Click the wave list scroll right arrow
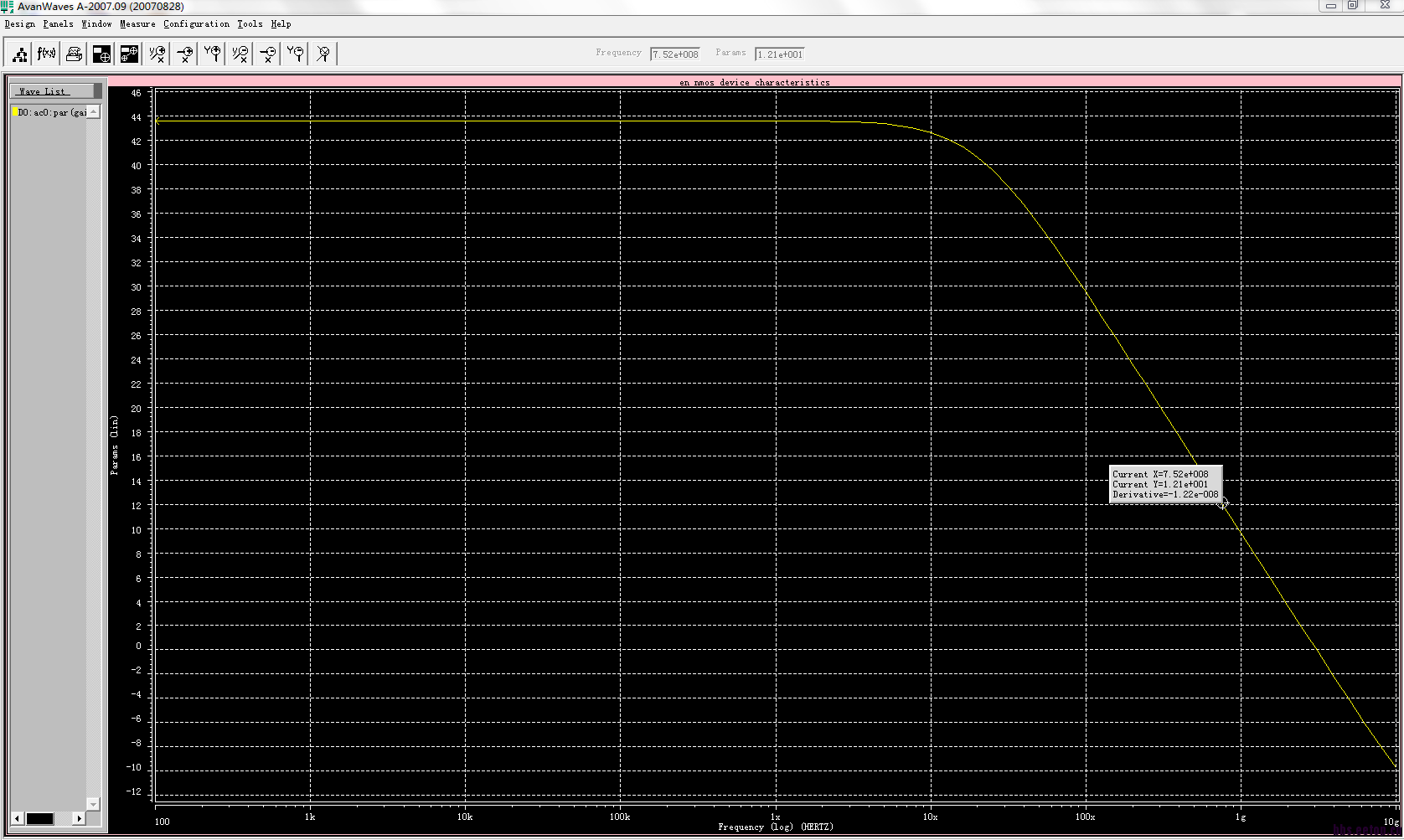The width and height of the screenshot is (1404, 840). [x=80, y=818]
